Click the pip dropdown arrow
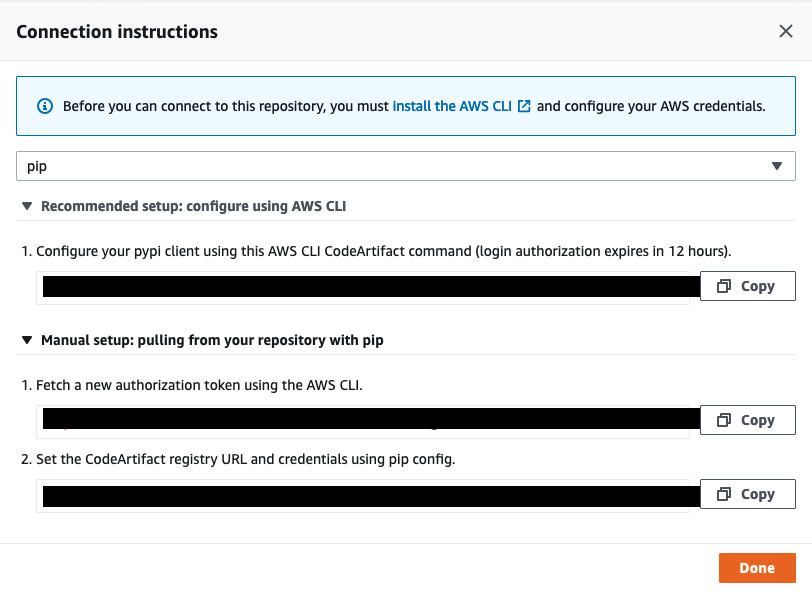The height and width of the screenshot is (591, 812). pos(777,166)
